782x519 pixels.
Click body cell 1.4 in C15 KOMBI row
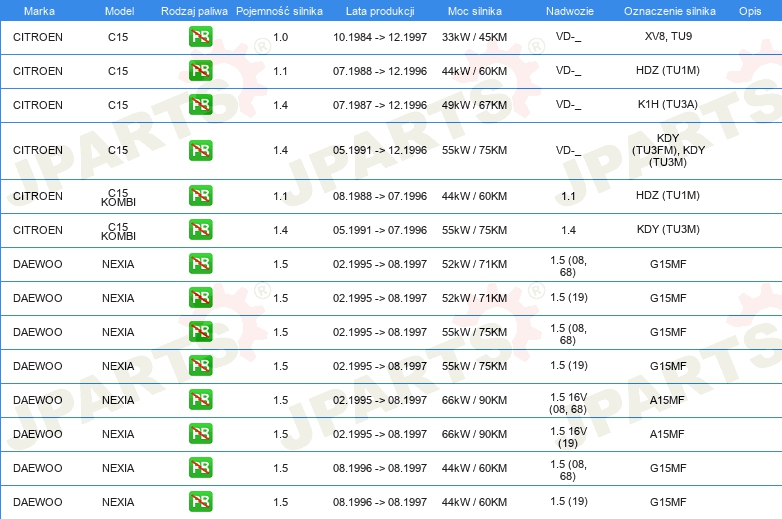569,230
